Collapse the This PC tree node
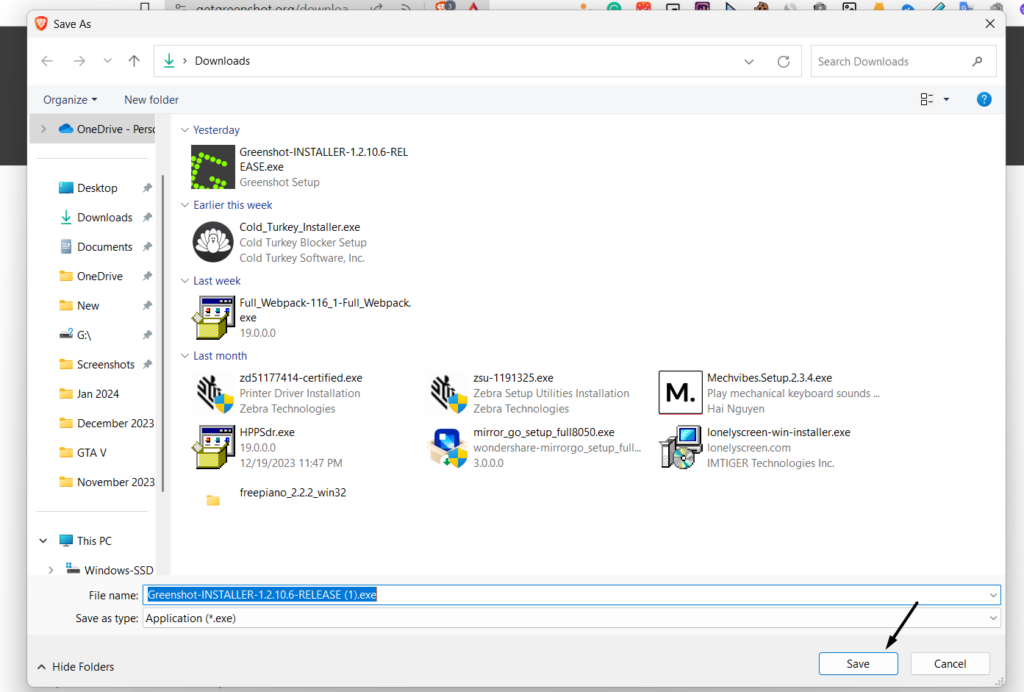This screenshot has width=1024, height=692. pyautogui.click(x=43, y=541)
